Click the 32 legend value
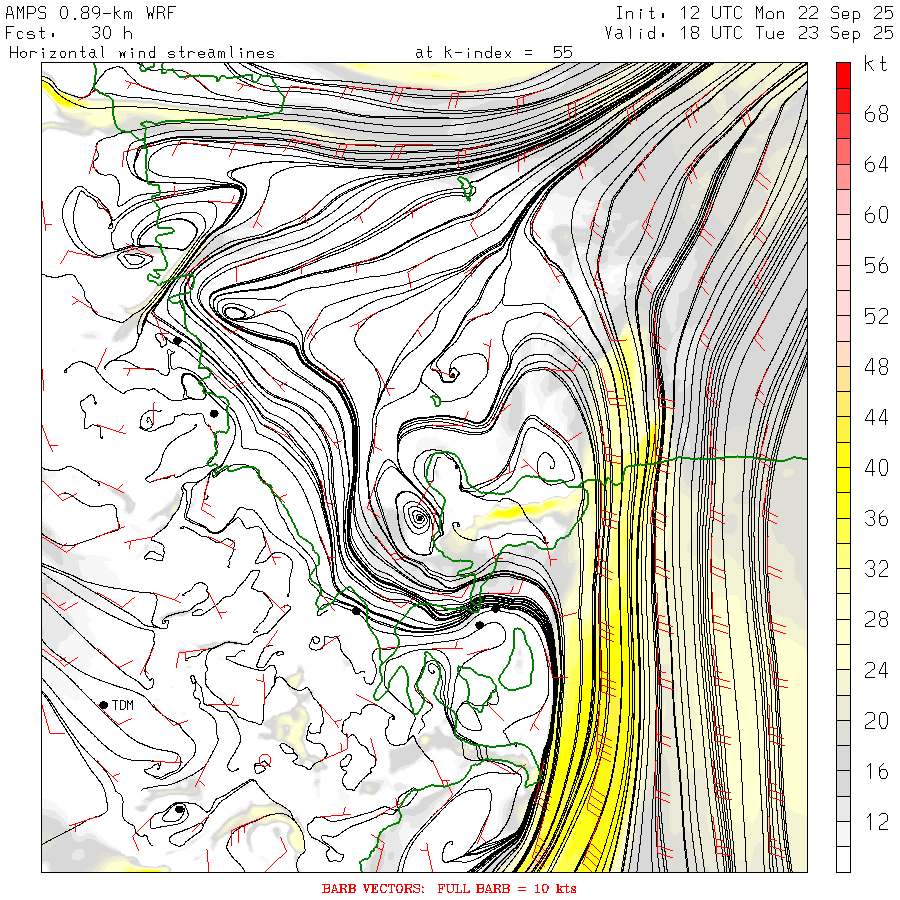This screenshot has height=900, width=900. [876, 569]
